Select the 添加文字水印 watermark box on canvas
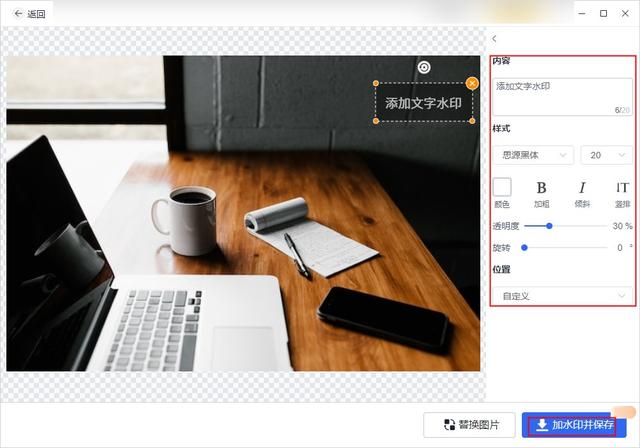The width and height of the screenshot is (640, 448). tap(424, 103)
